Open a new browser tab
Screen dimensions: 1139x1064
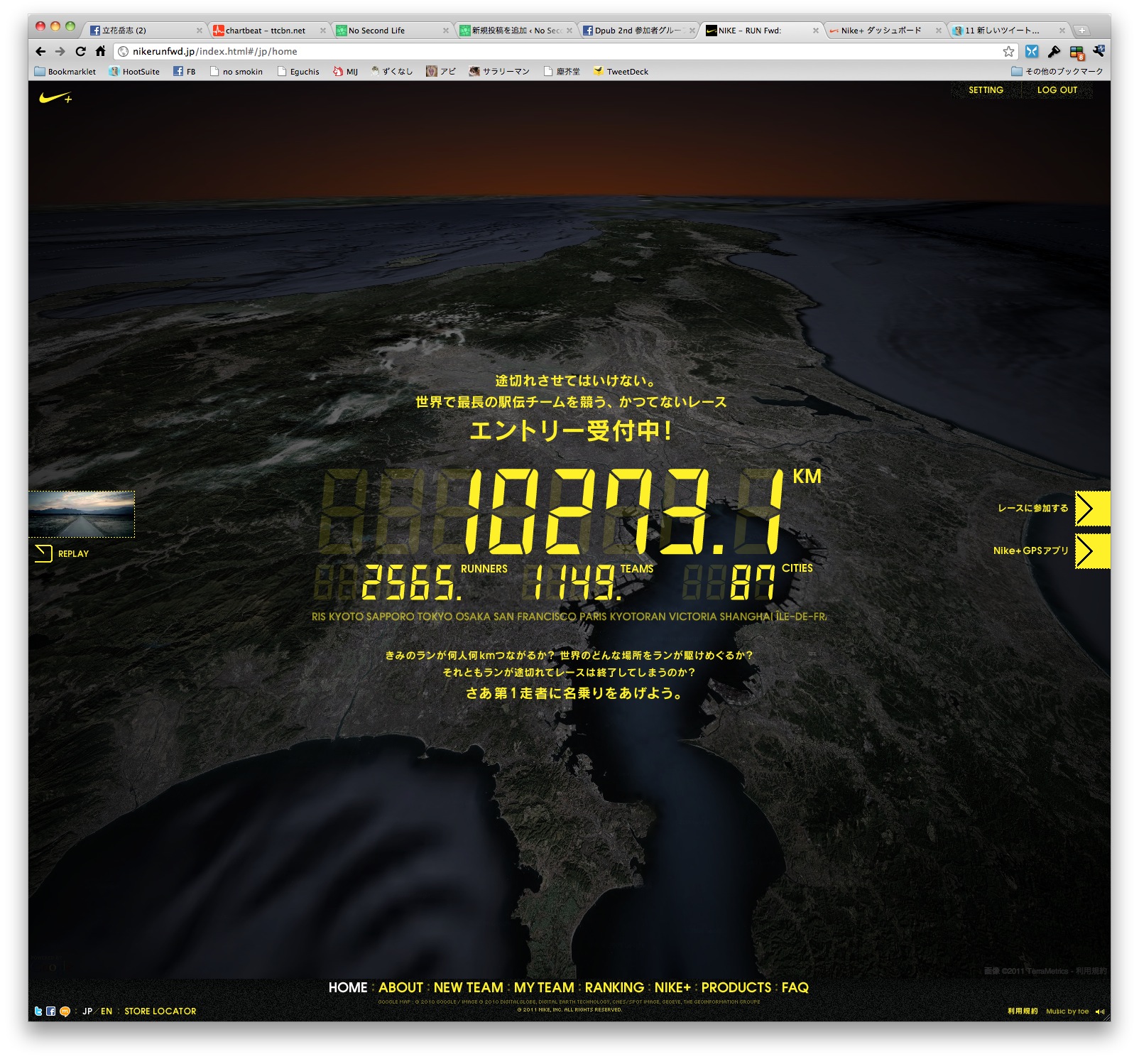pyautogui.click(x=1081, y=31)
